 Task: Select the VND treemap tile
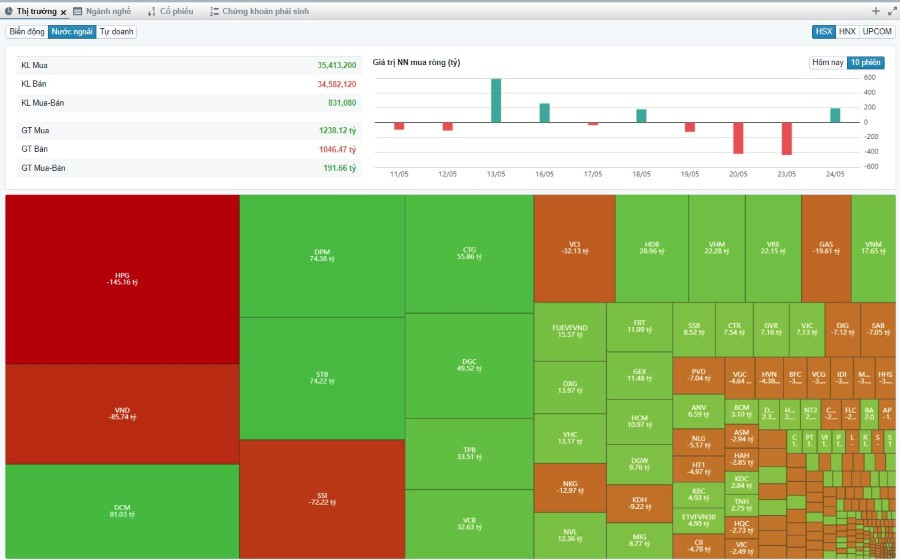tap(122, 414)
